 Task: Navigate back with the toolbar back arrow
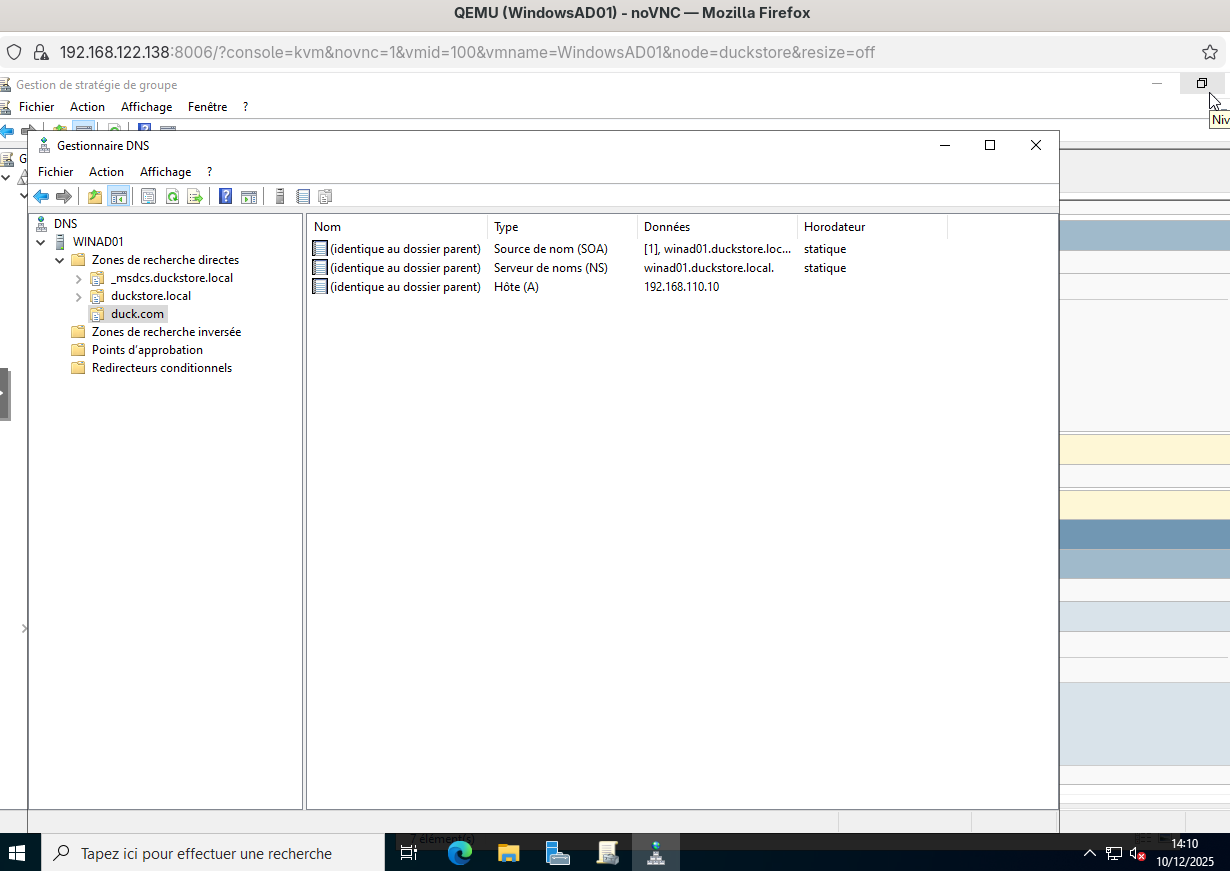(x=41, y=196)
